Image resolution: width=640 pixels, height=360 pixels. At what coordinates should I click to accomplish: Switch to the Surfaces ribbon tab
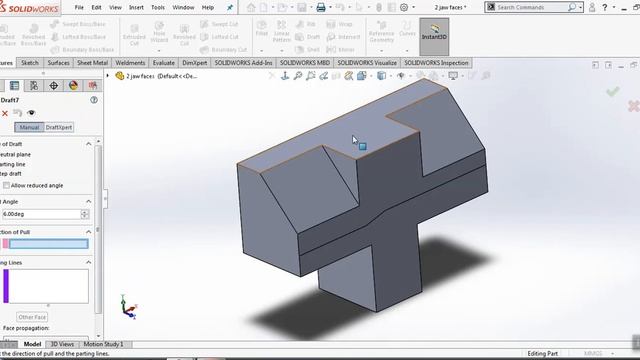click(x=58, y=63)
